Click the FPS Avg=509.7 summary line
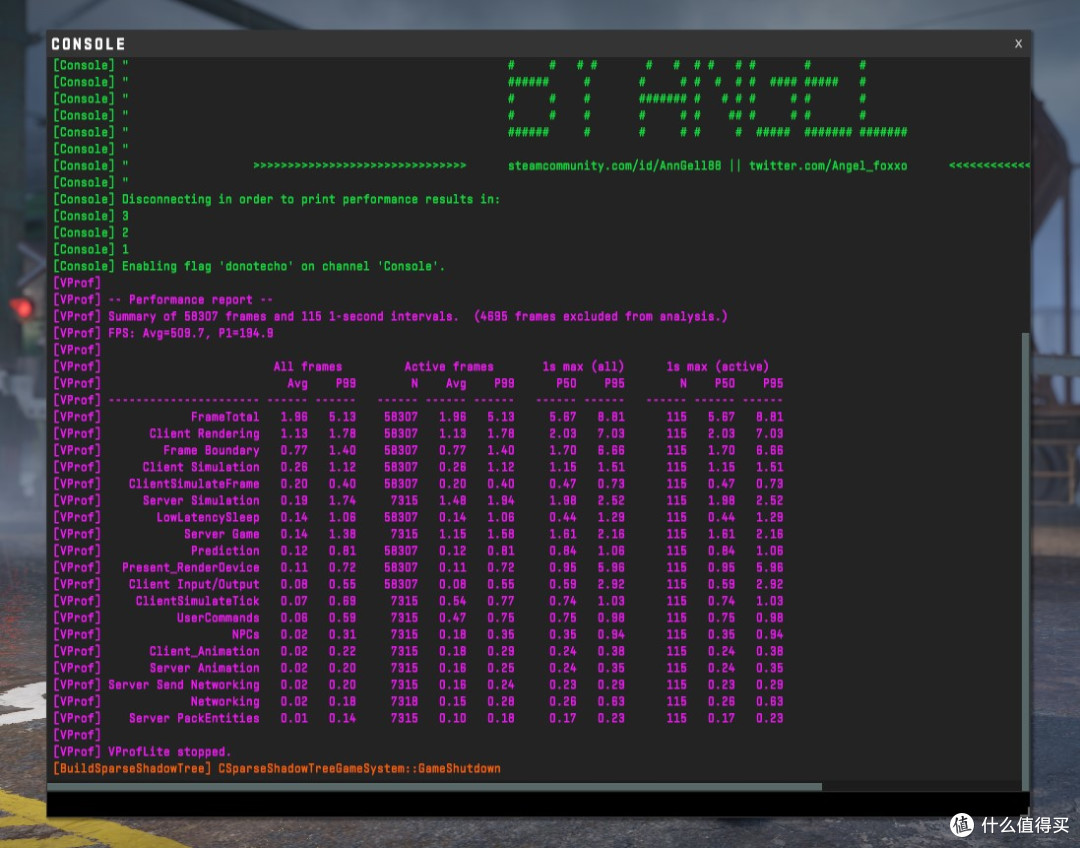This screenshot has width=1080, height=848. click(x=191, y=333)
